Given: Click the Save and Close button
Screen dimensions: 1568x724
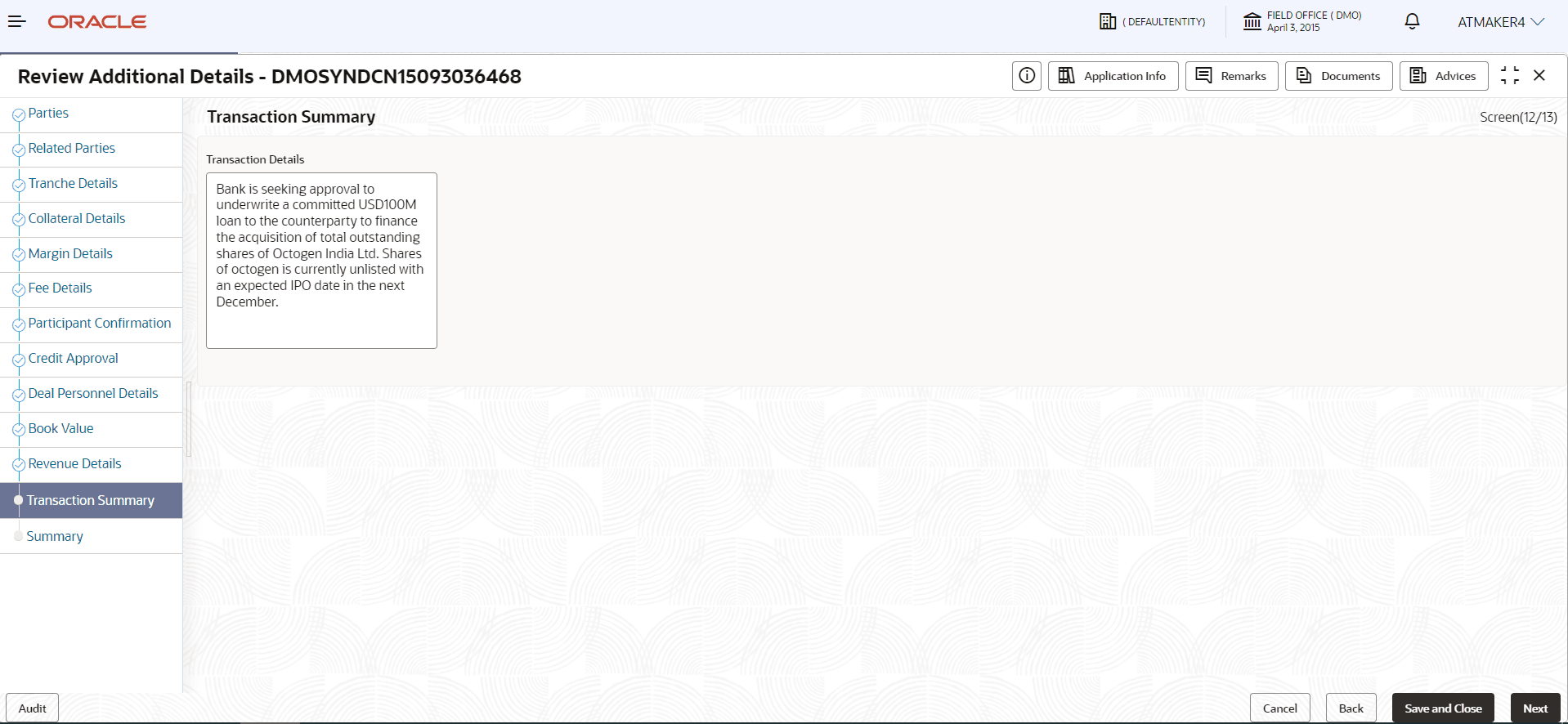Looking at the screenshot, I should click(x=1443, y=708).
